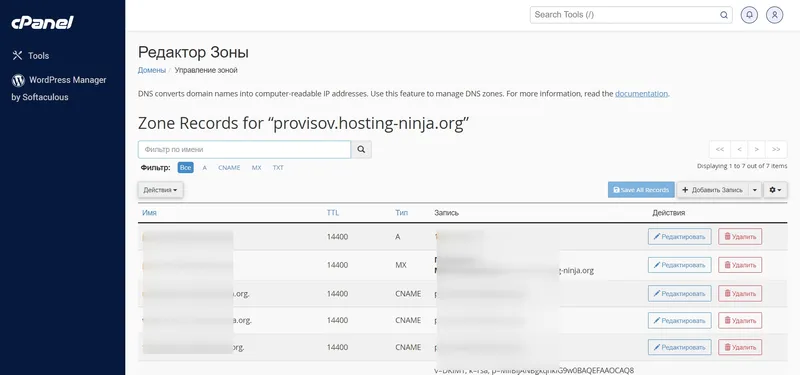Click the cPanel logo
Viewport: 800px width, 375px height.
[42, 22]
